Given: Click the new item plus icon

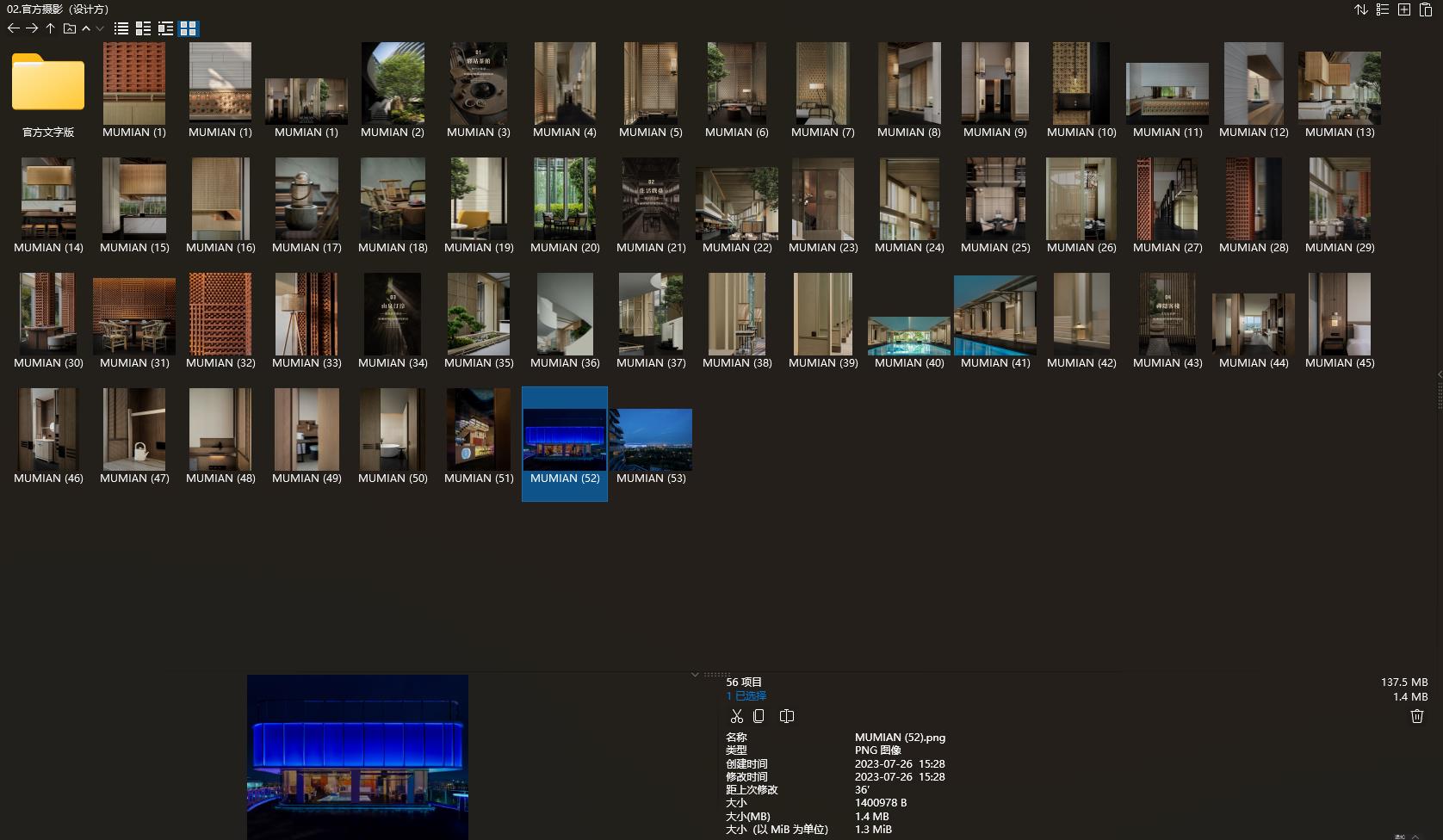Looking at the screenshot, I should [x=1403, y=10].
